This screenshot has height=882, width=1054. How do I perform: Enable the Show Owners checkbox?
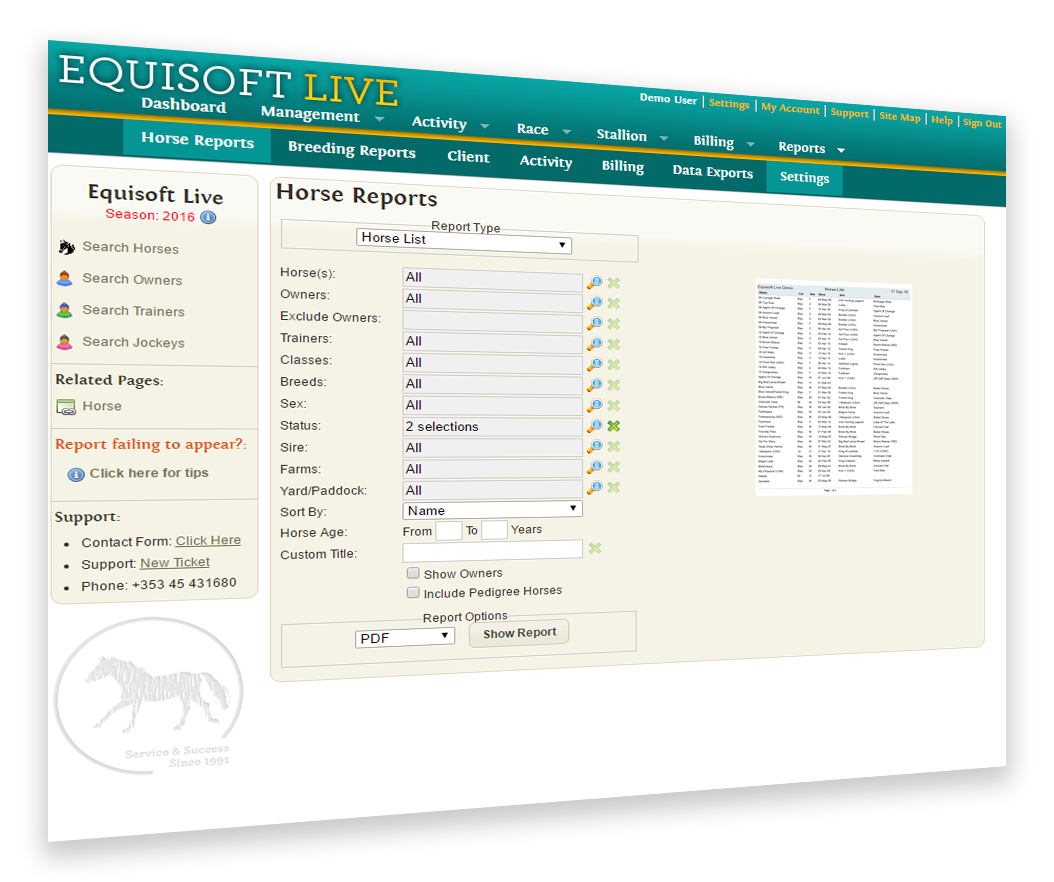point(413,573)
